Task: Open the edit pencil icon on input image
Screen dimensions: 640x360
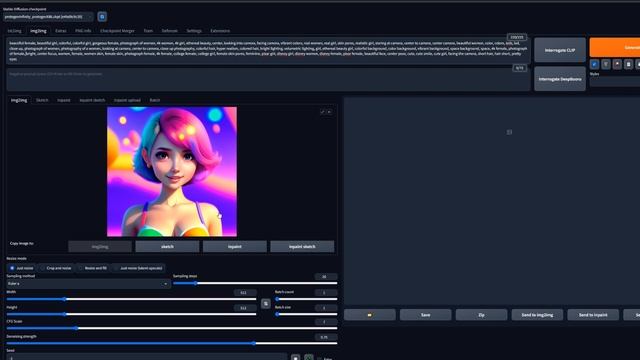Action: (322, 112)
